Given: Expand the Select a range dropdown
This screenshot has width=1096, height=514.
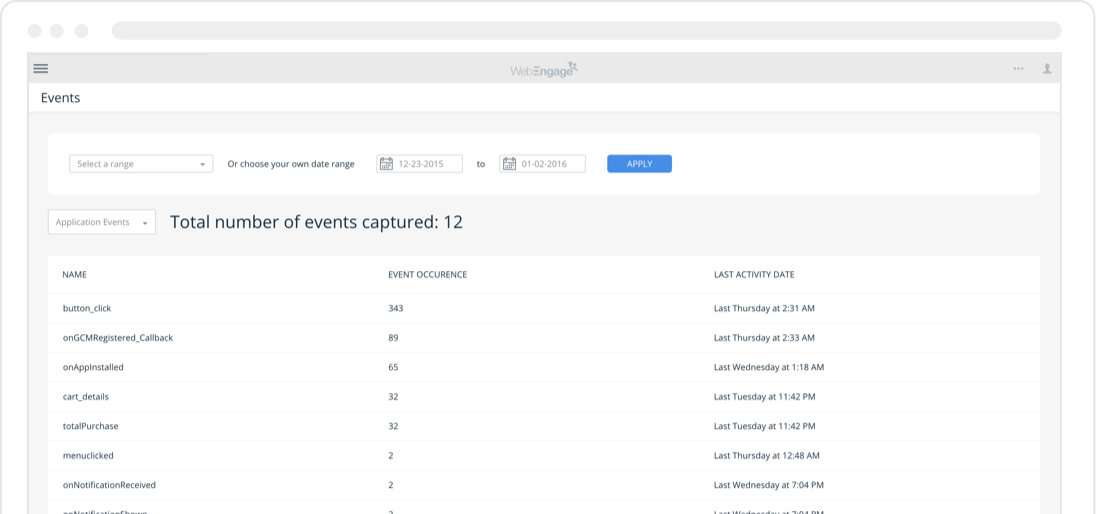Looking at the screenshot, I should 141,164.
